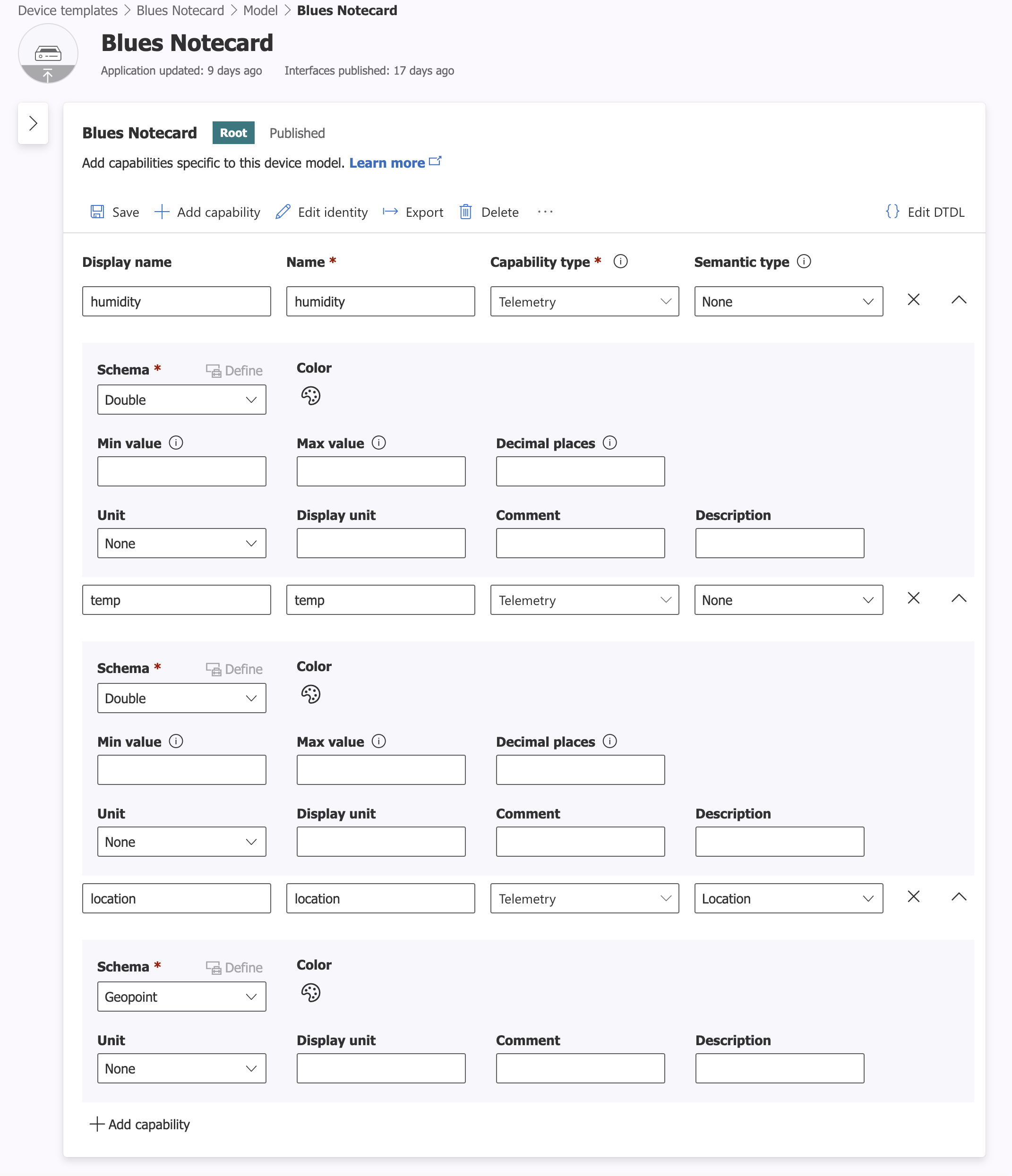Open humidity Schema Double dropdown
This screenshot has height=1176, width=1012.
click(x=182, y=400)
